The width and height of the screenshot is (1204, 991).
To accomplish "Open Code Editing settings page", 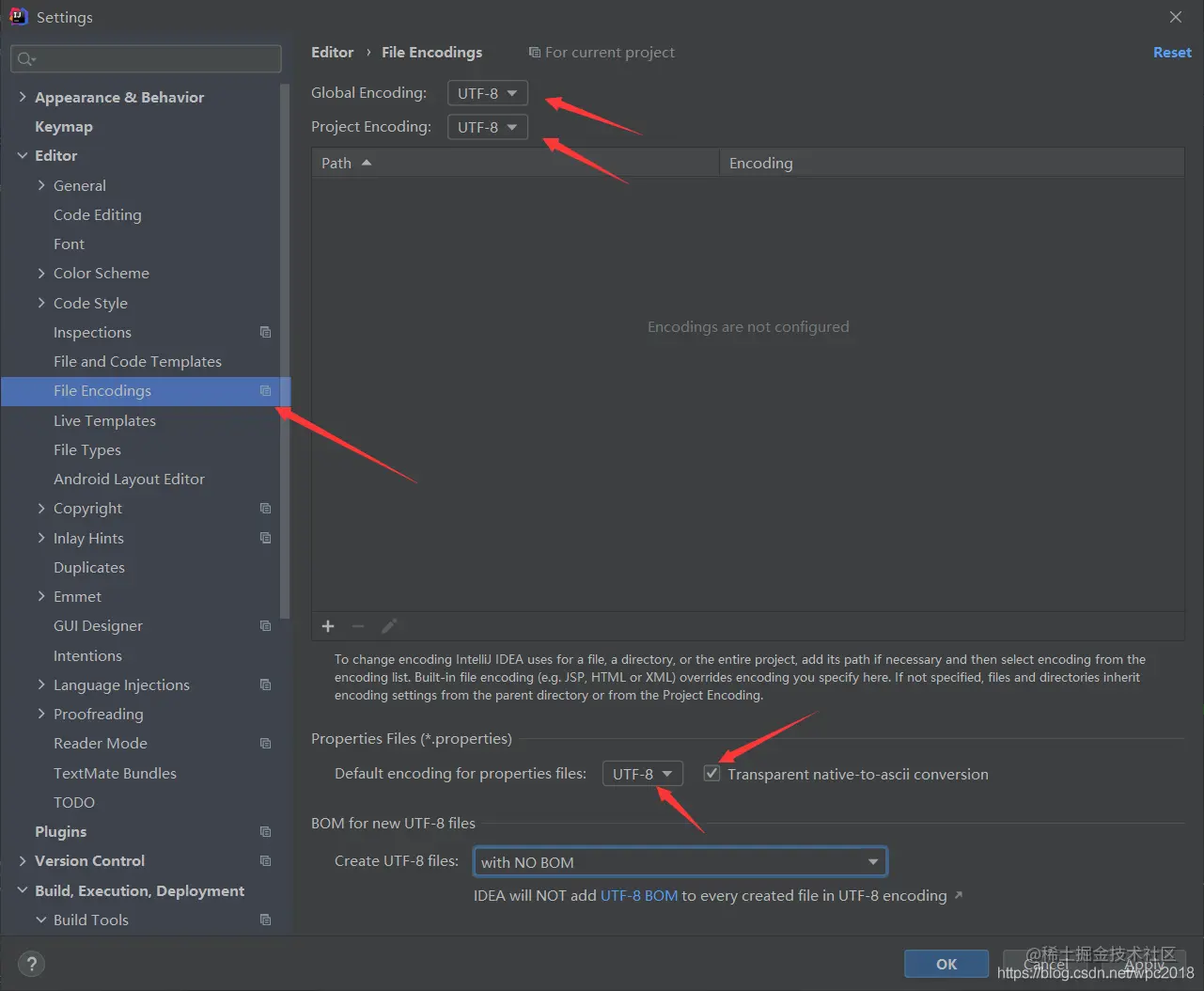I will [98, 214].
